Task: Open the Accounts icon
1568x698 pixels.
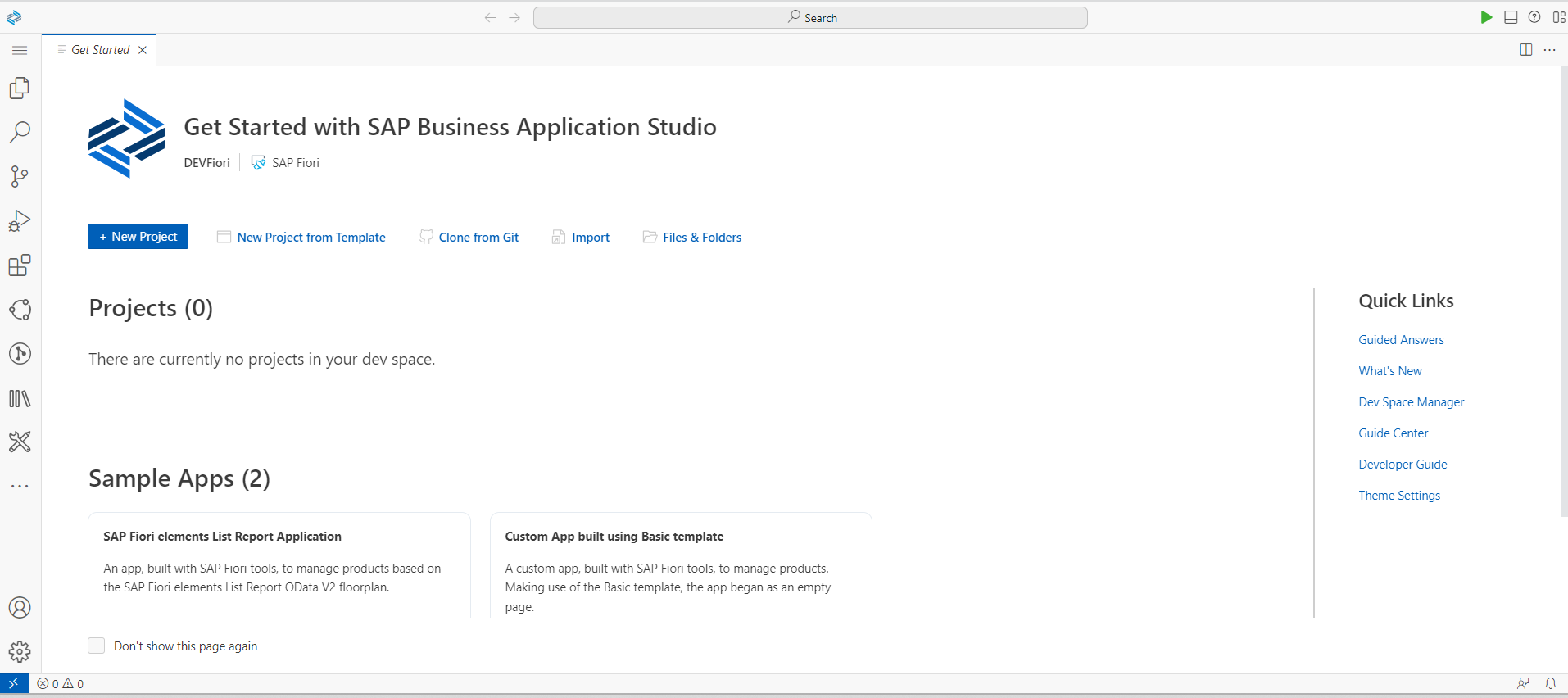Action: [x=20, y=608]
